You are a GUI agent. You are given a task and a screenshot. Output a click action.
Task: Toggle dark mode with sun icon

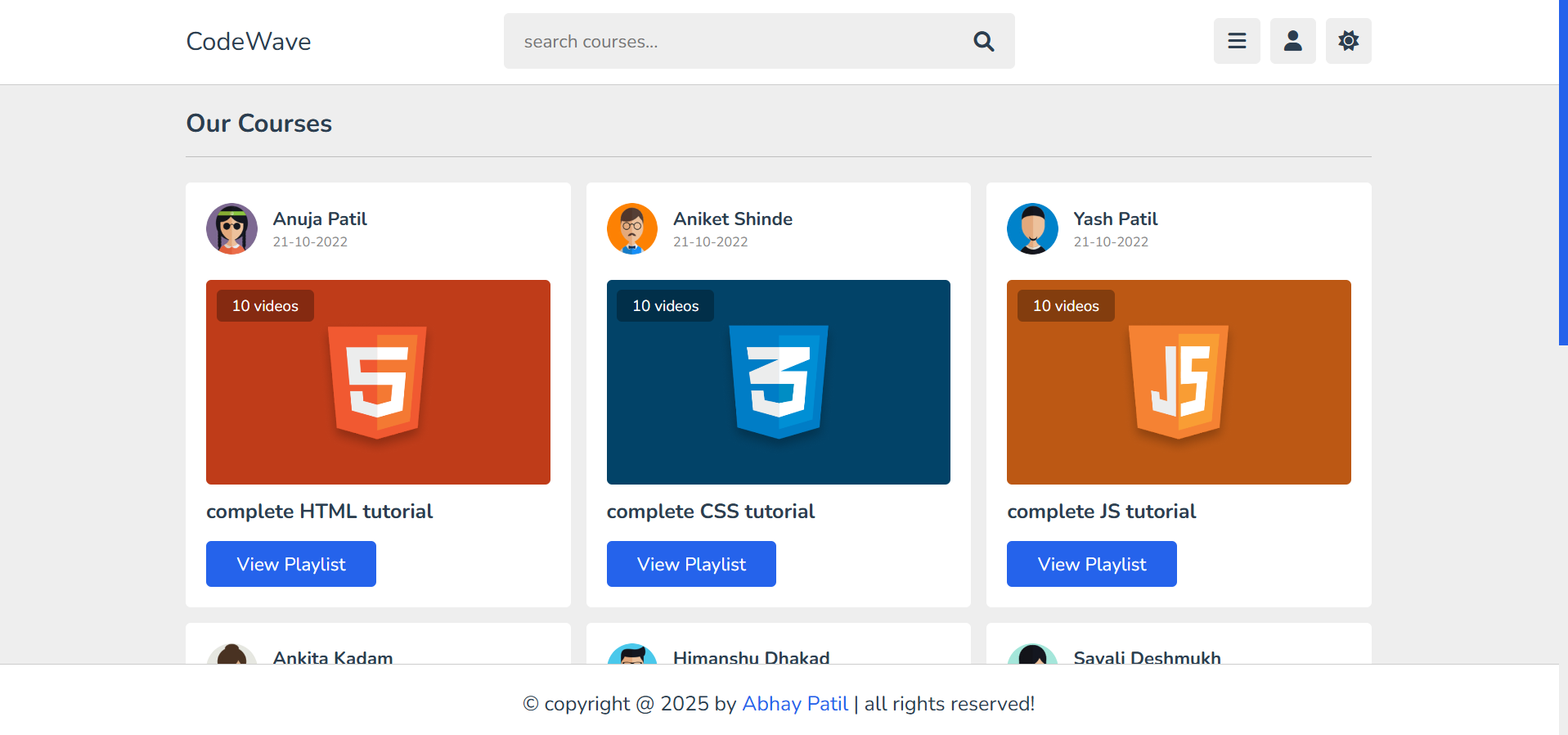[1348, 41]
